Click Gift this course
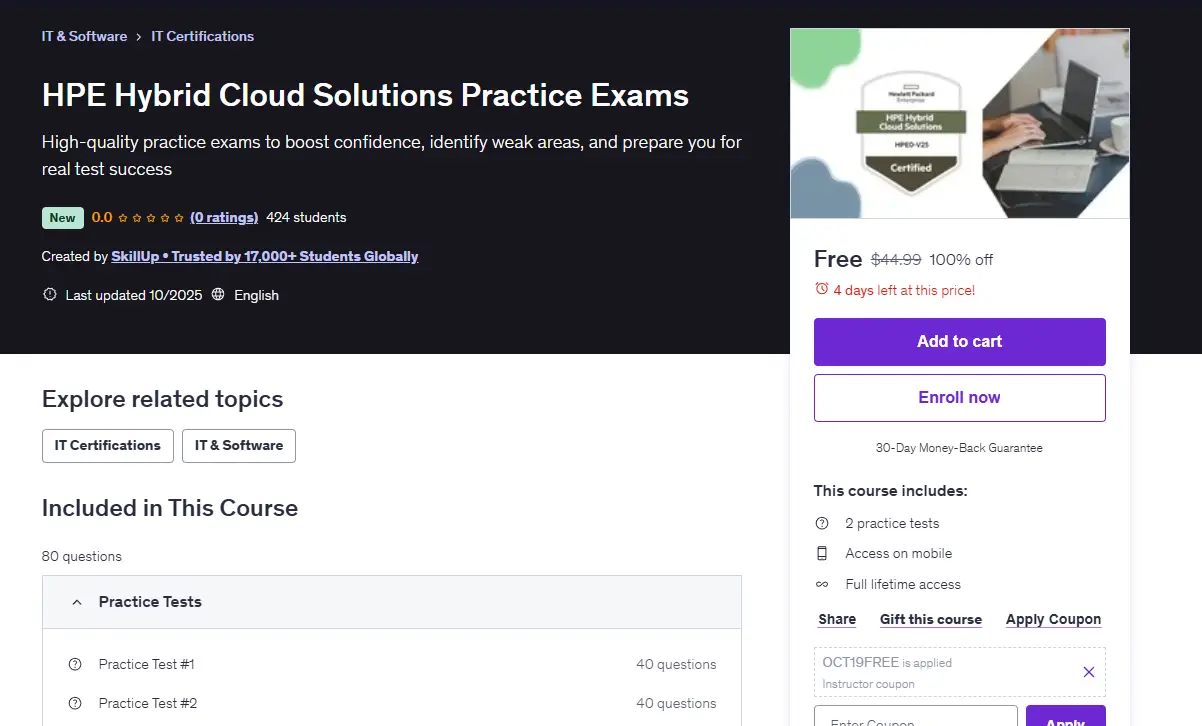1202x726 pixels. click(x=931, y=619)
